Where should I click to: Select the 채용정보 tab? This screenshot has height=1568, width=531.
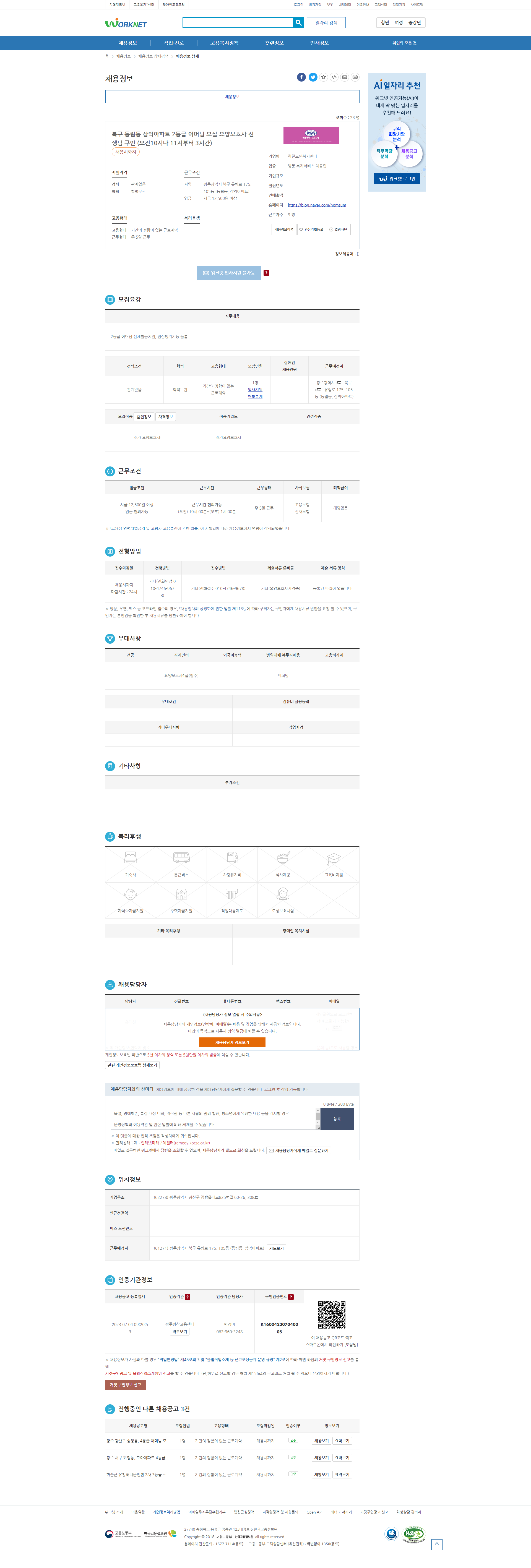[x=232, y=97]
